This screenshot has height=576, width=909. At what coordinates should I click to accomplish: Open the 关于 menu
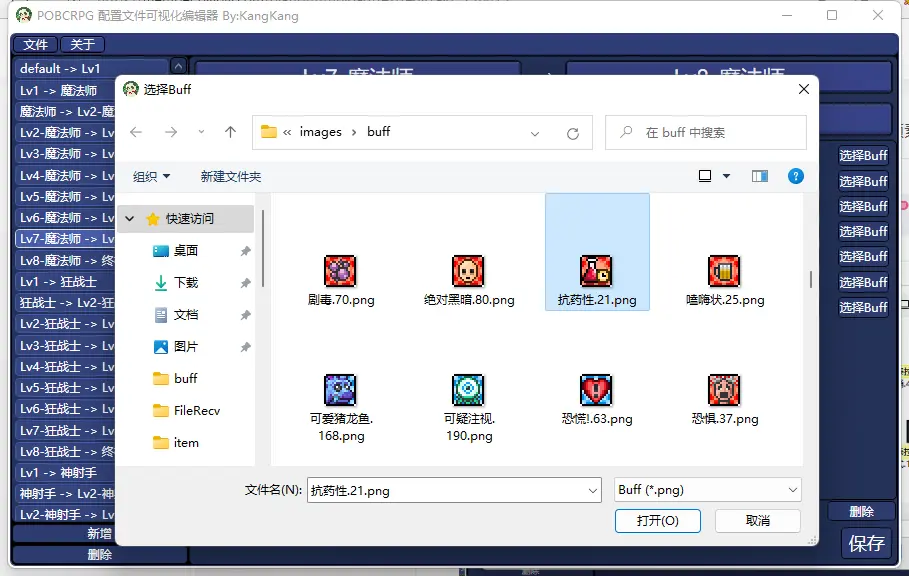(x=82, y=45)
